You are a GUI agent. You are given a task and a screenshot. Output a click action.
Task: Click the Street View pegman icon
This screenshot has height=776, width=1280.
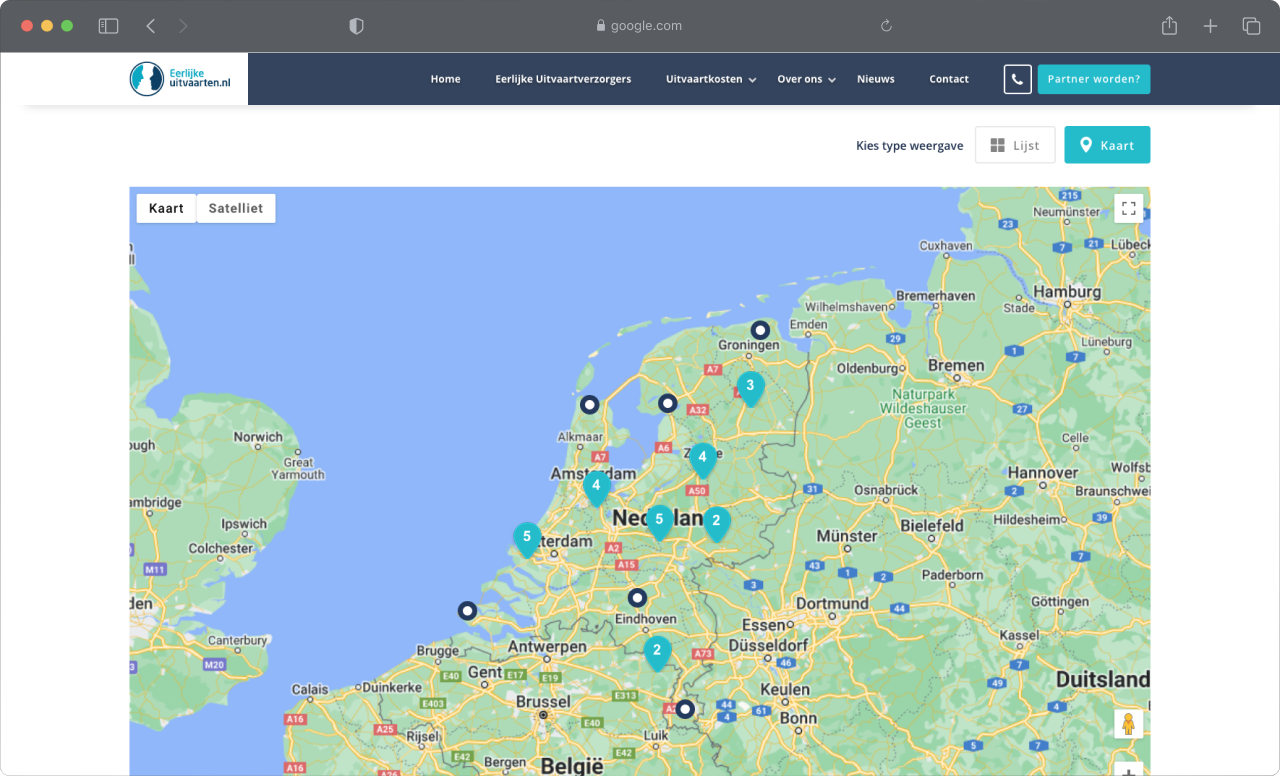pos(1128,724)
